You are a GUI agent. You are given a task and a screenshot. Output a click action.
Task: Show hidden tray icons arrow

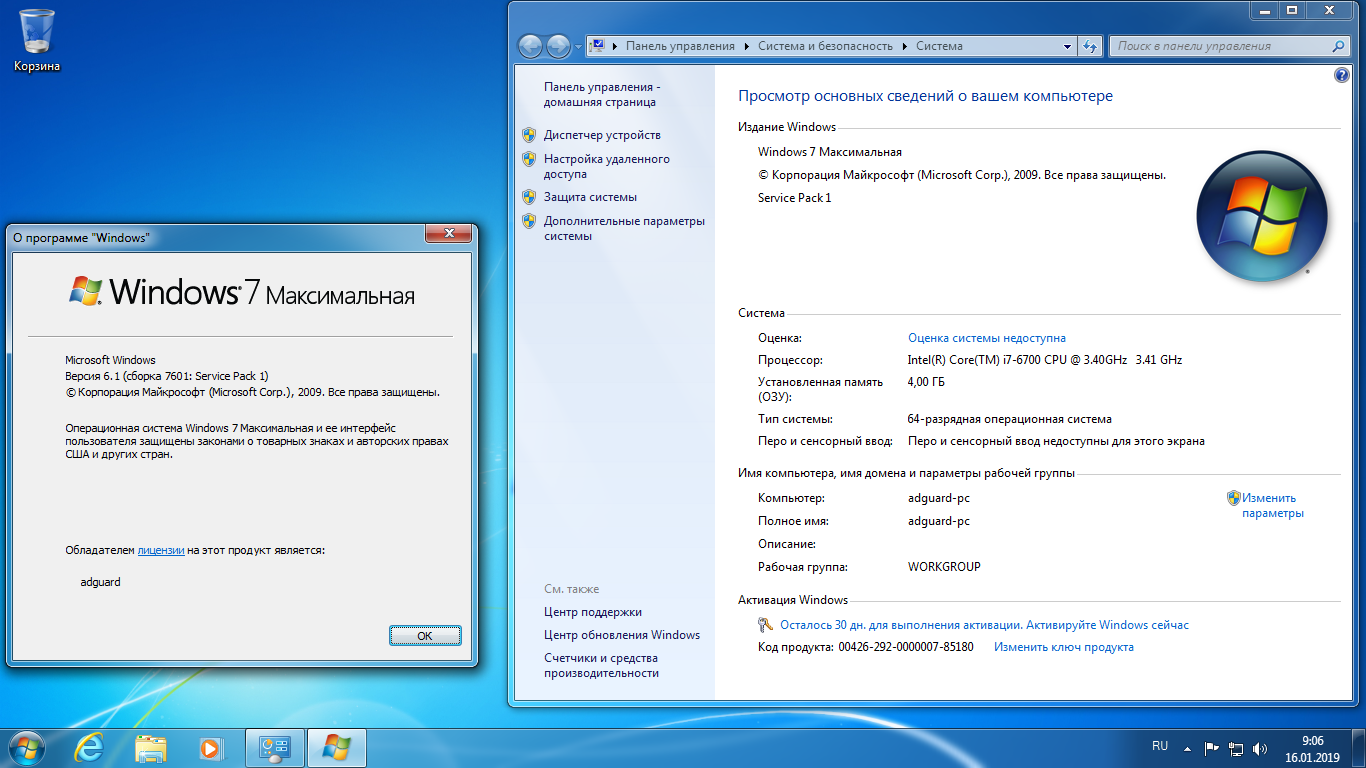(1187, 748)
